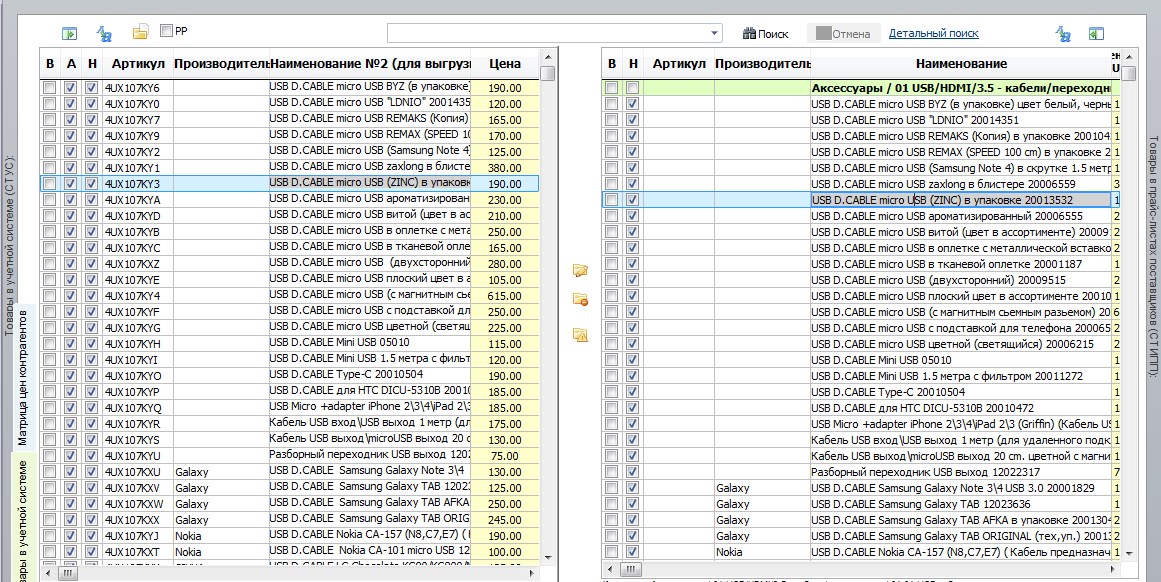Select right row 'micro USB ароматизированный 20006555'
Viewport: 1161px width, 582px height.
click(x=960, y=216)
